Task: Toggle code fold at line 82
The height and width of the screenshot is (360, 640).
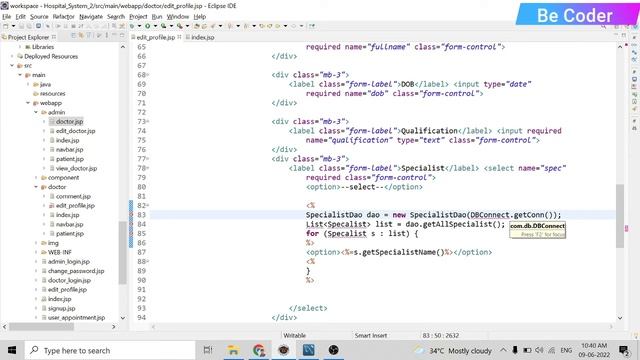Action: [x=148, y=205]
